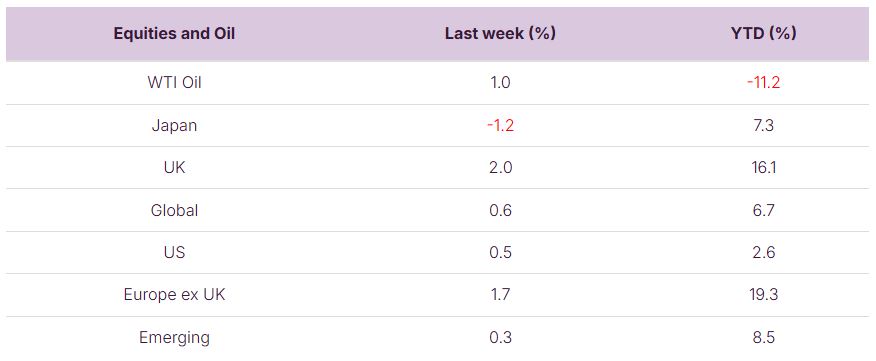Viewport: 876px width, 361px height.
Task: Click UK's 2.0 last week value
Action: tap(500, 168)
